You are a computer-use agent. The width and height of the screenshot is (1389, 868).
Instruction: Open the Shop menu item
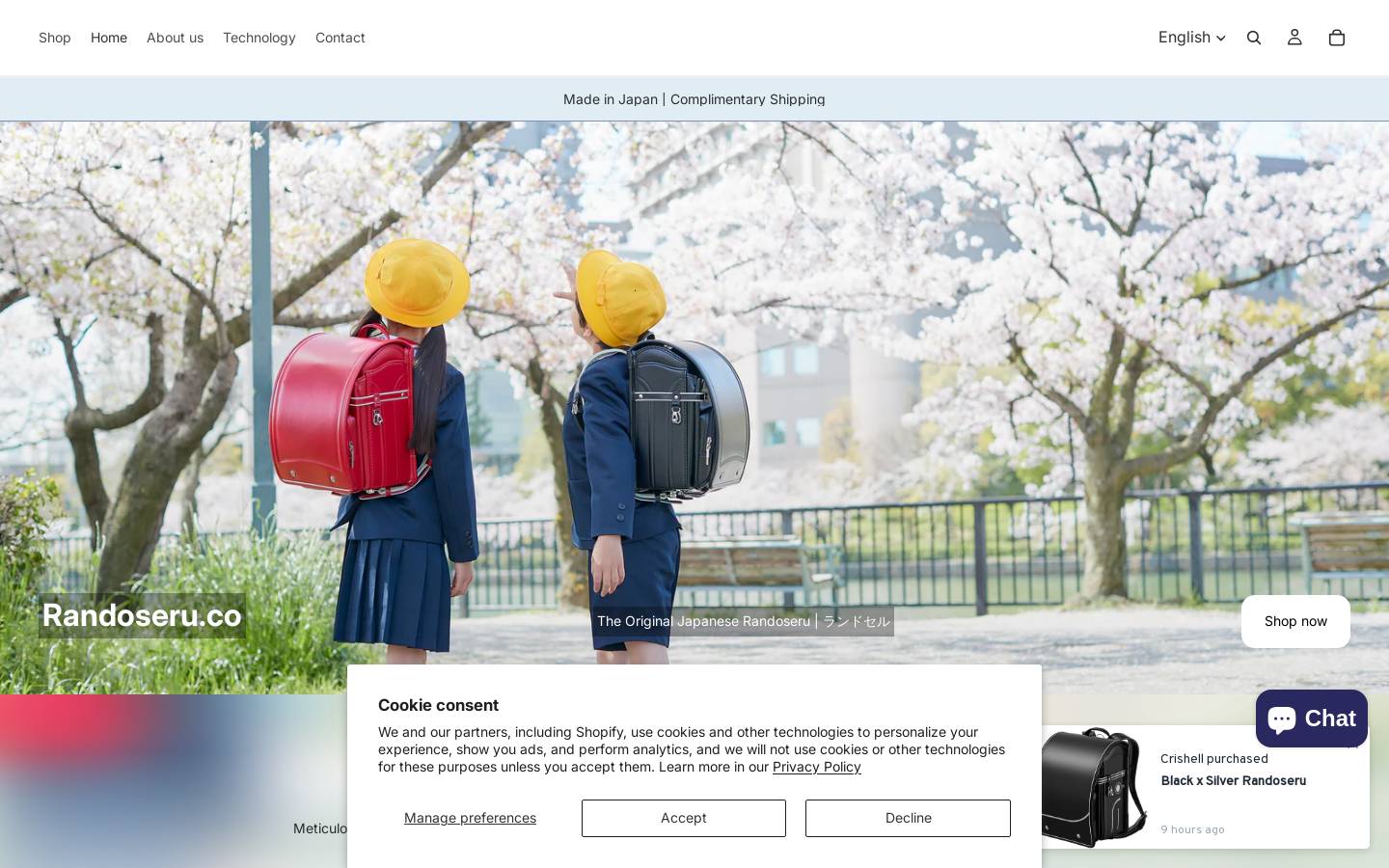click(x=55, y=38)
